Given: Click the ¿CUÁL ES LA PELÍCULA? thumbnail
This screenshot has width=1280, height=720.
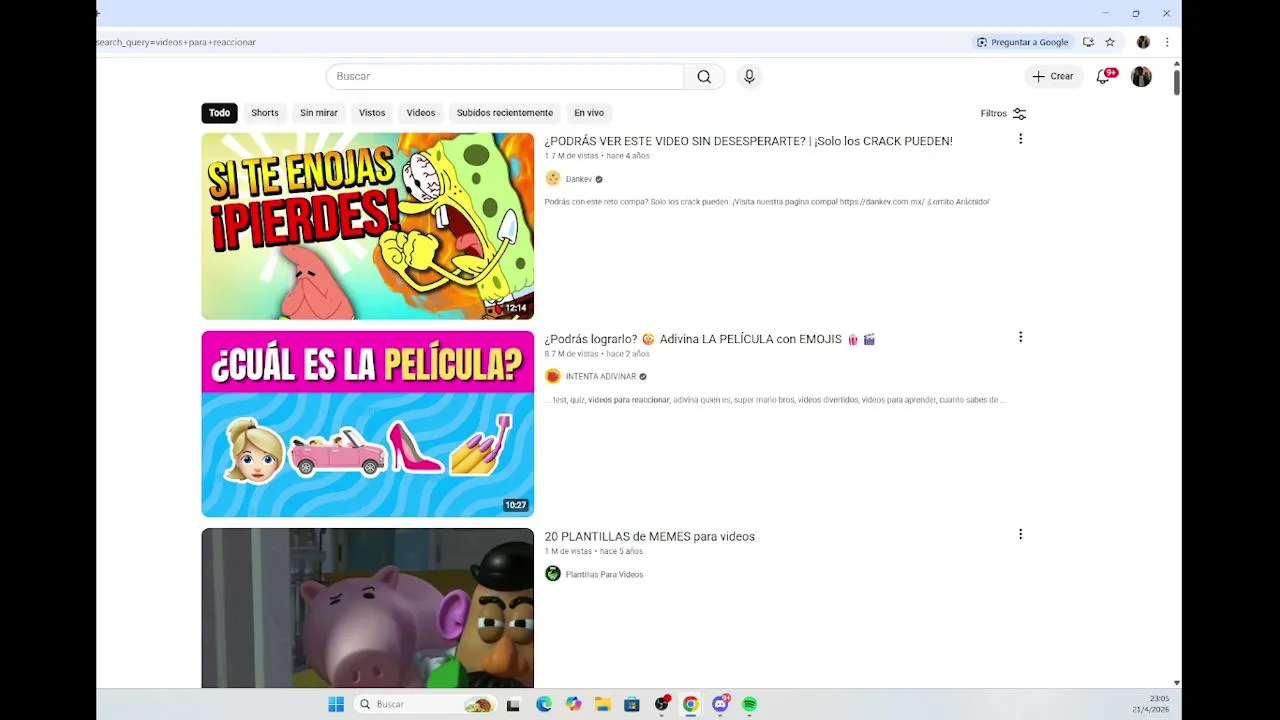Looking at the screenshot, I should (368, 424).
